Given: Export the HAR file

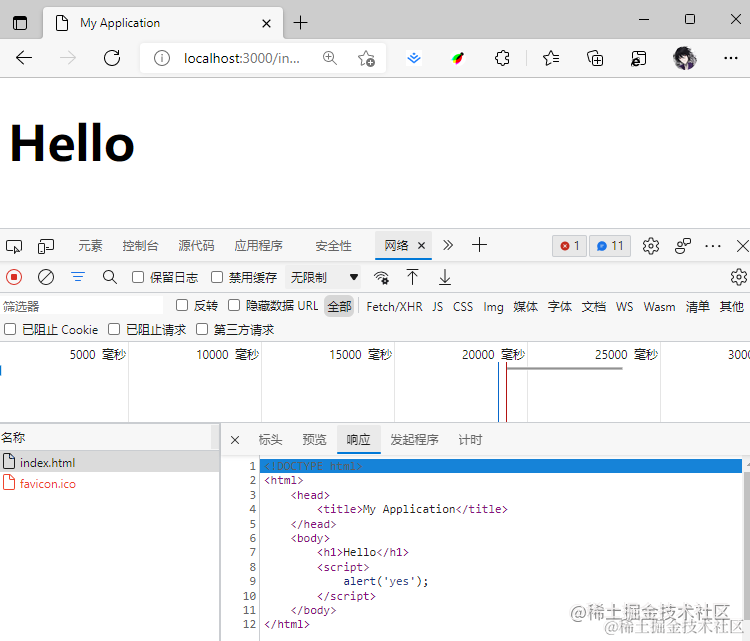Looking at the screenshot, I should (445, 277).
